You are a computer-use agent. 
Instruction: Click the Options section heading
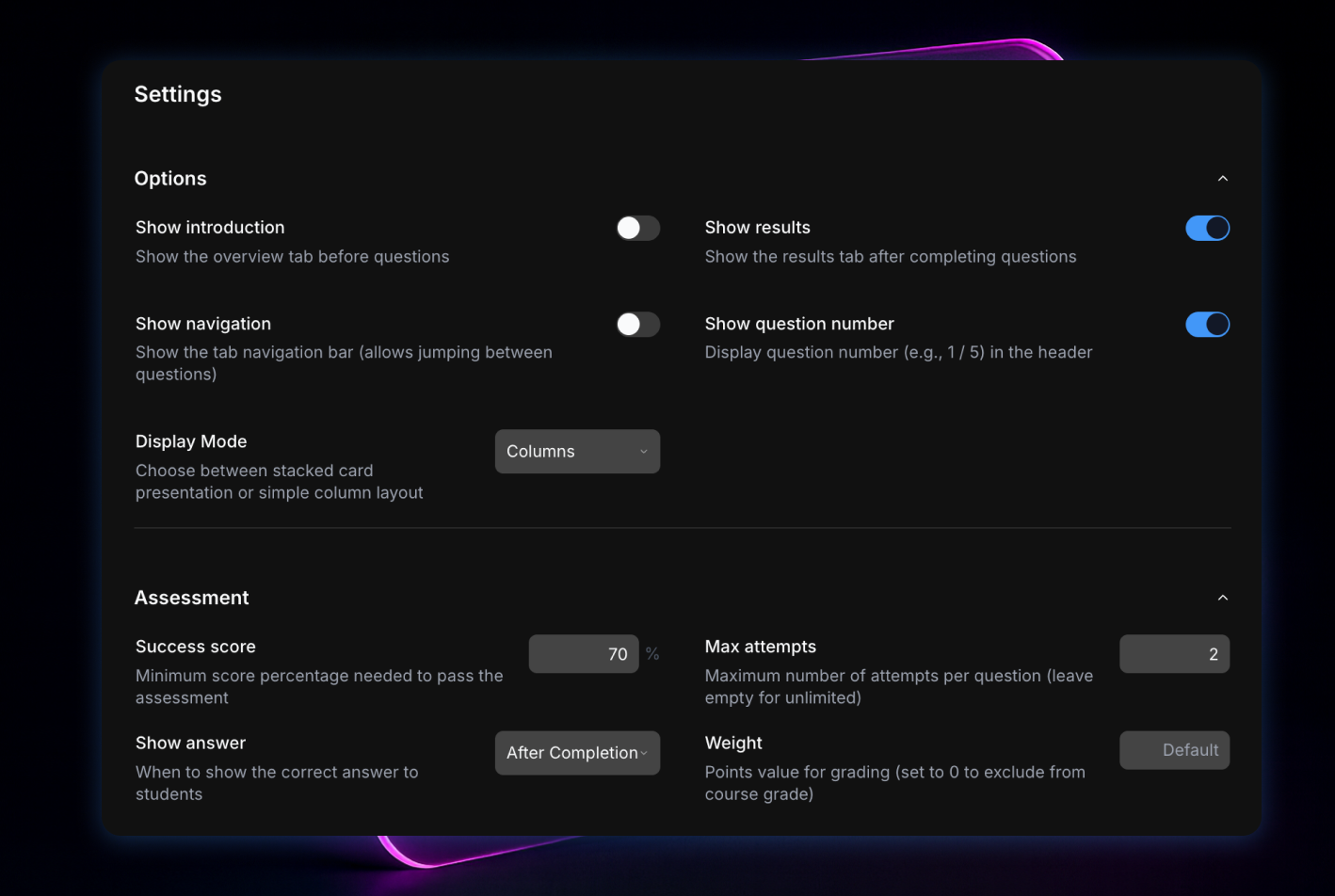(170, 179)
